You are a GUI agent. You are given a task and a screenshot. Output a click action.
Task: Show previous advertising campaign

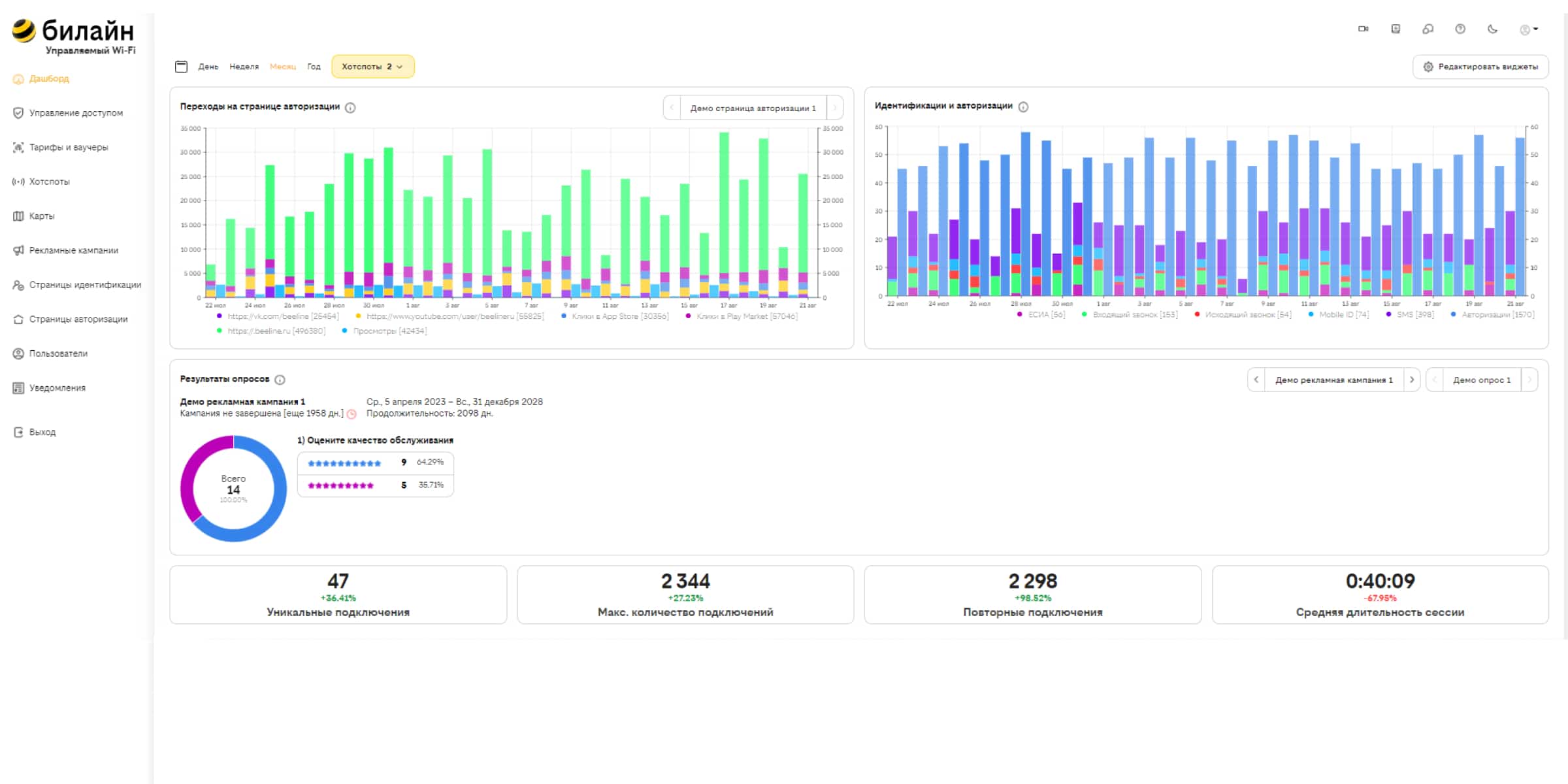point(1256,380)
